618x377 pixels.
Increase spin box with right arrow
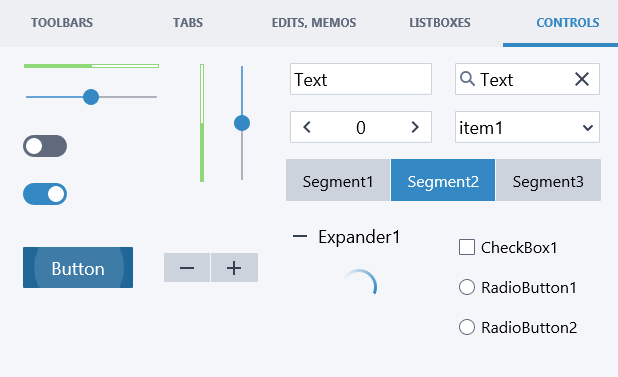point(415,127)
